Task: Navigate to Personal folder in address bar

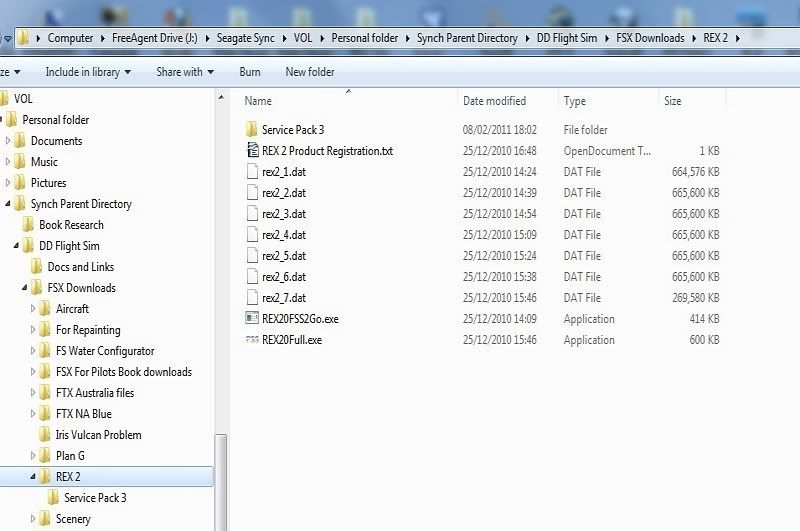Action: tap(365, 38)
